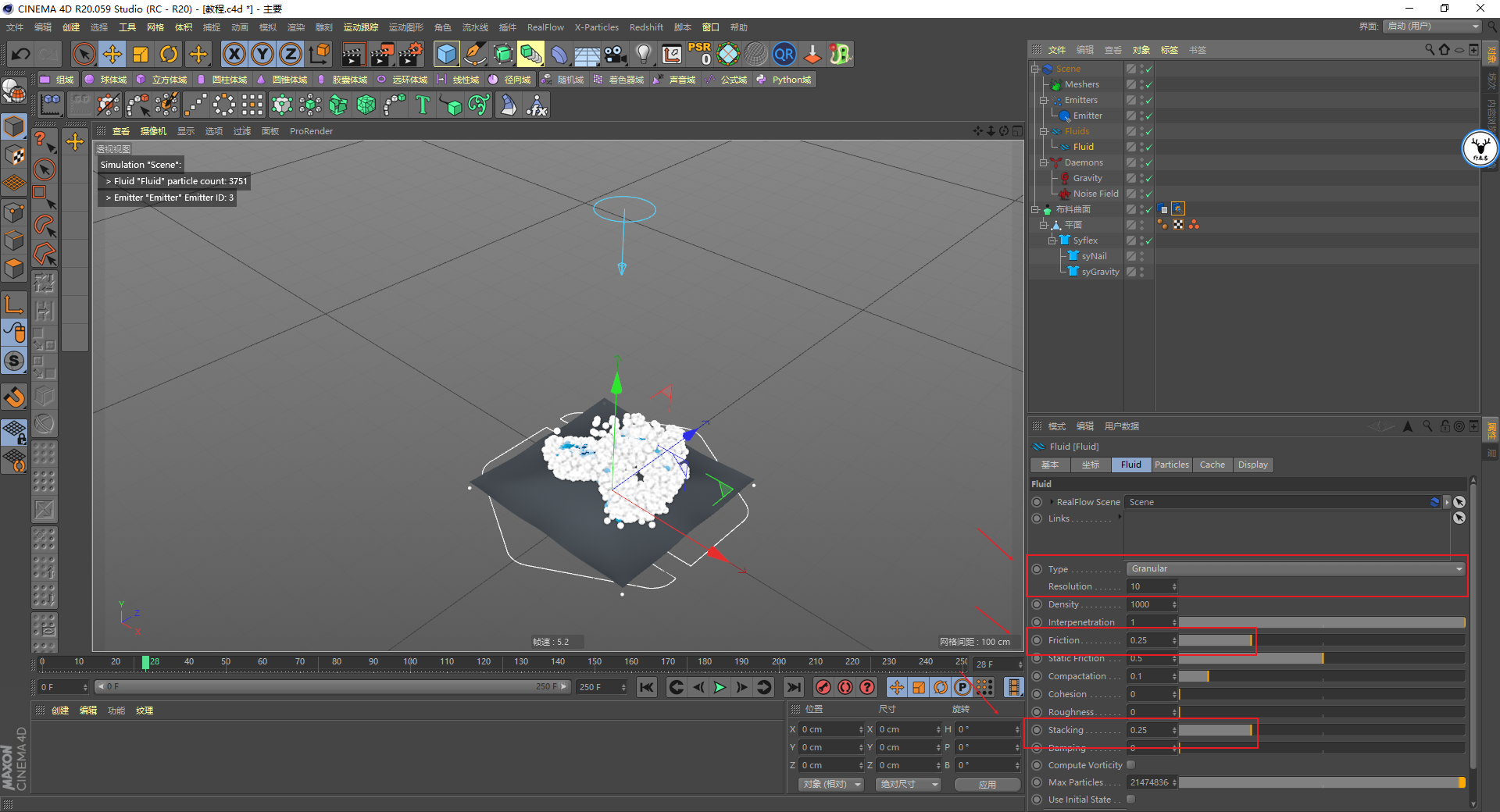Click Render View clapperboard icon

click(353, 54)
